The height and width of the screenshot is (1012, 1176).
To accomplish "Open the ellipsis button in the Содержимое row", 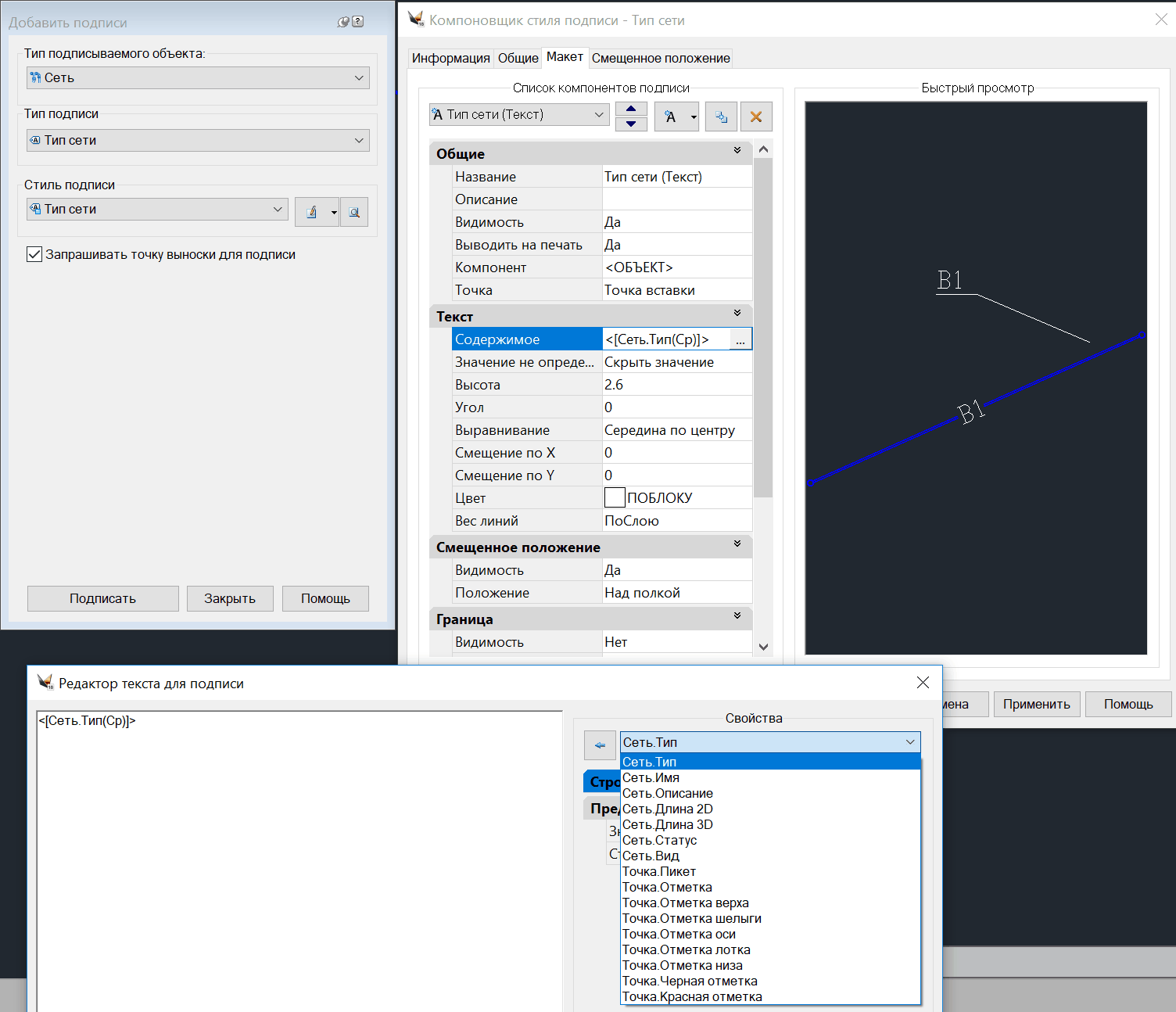I will click(740, 339).
